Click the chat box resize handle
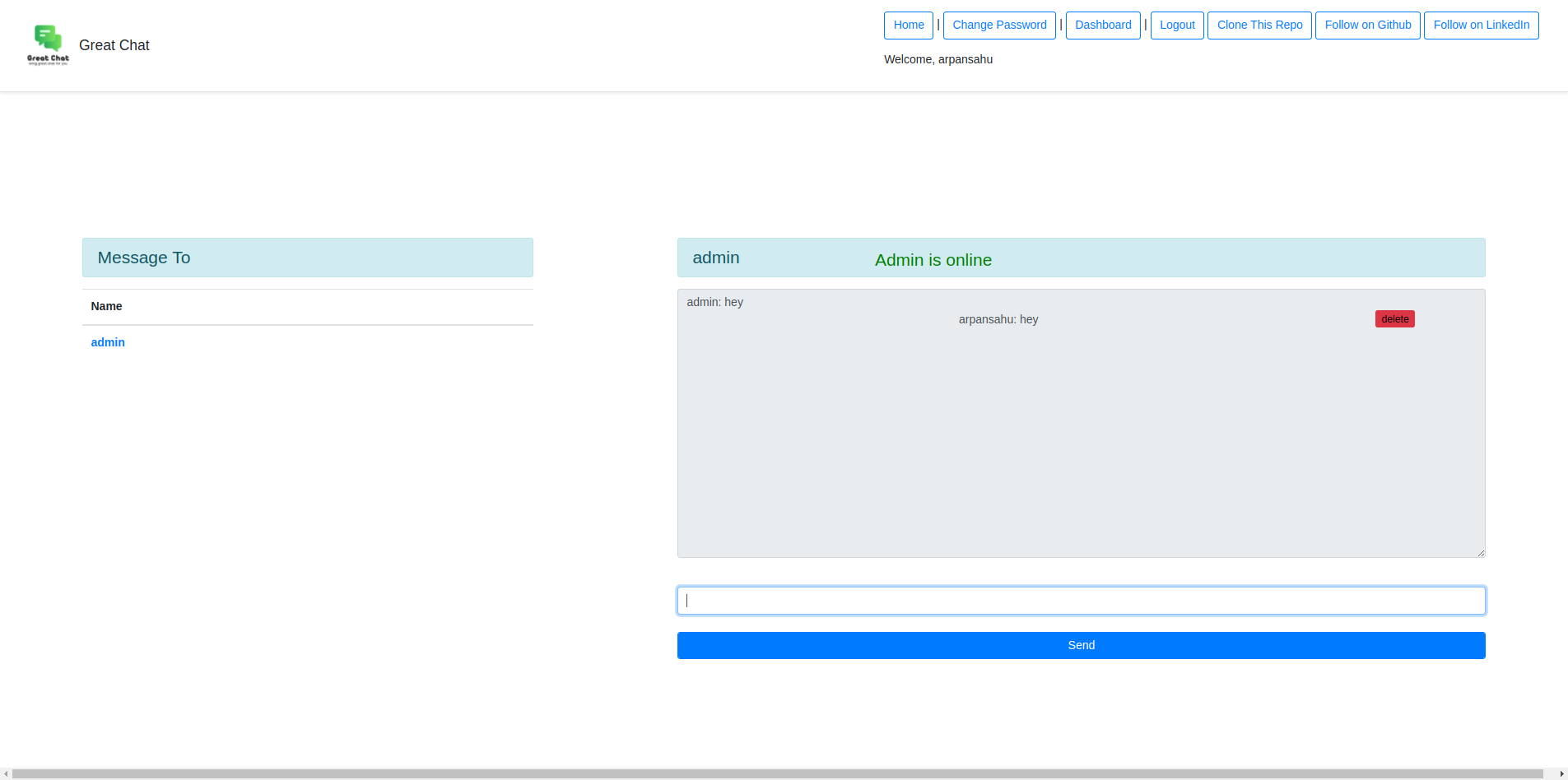The image size is (1568, 780). [1480, 553]
